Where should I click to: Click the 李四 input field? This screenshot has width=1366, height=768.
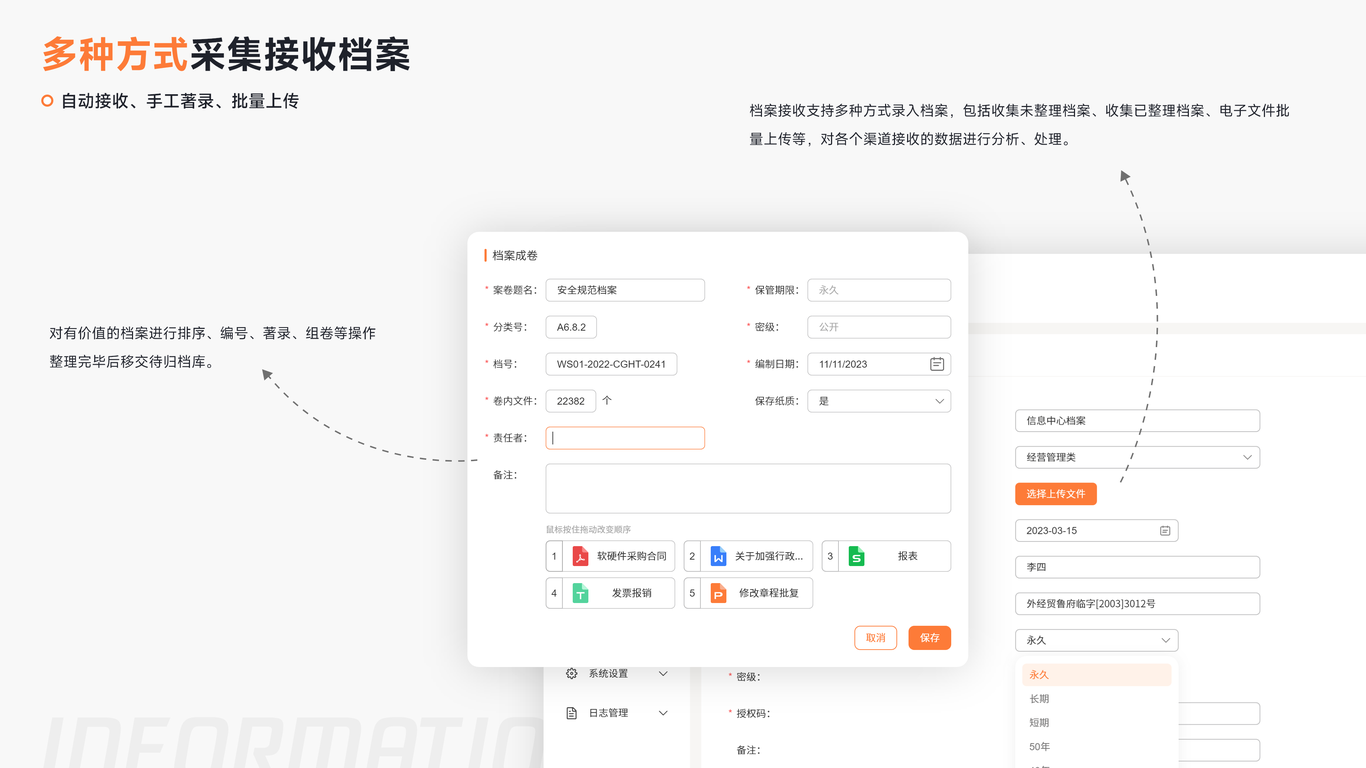click(1137, 567)
